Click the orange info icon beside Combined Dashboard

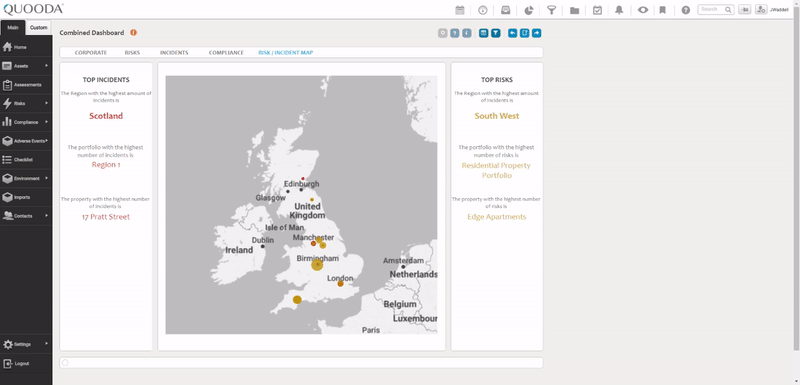click(133, 33)
